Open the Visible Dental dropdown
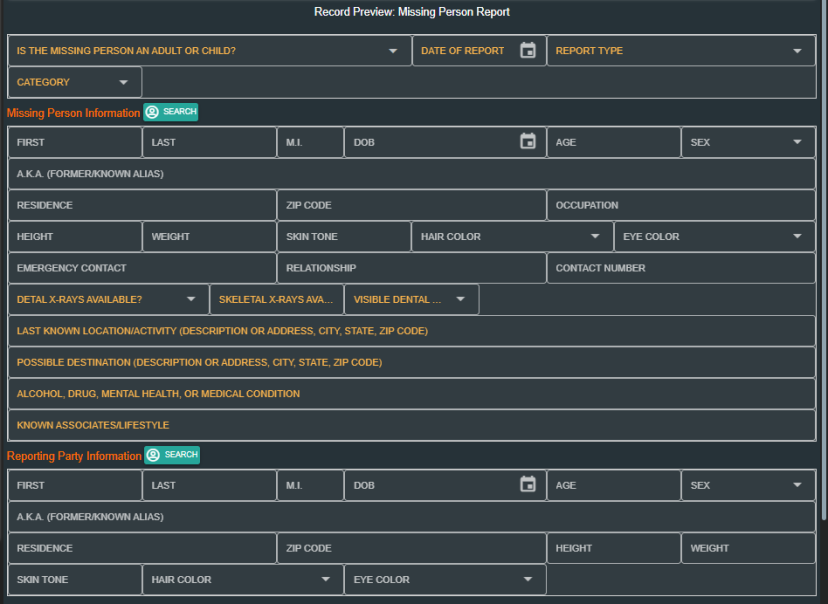 pos(461,300)
